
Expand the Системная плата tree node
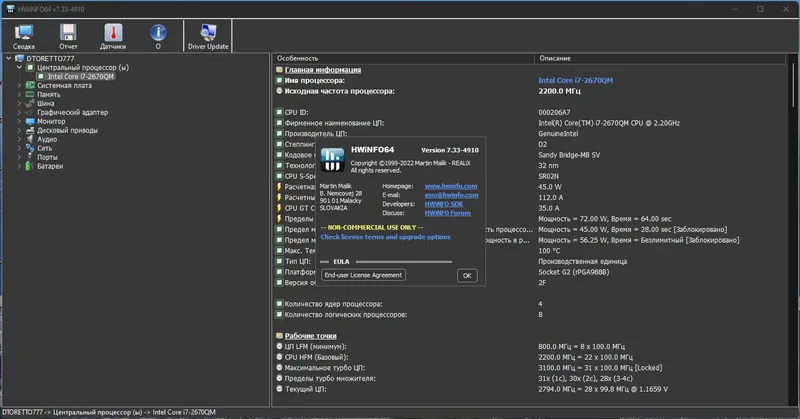19,85
